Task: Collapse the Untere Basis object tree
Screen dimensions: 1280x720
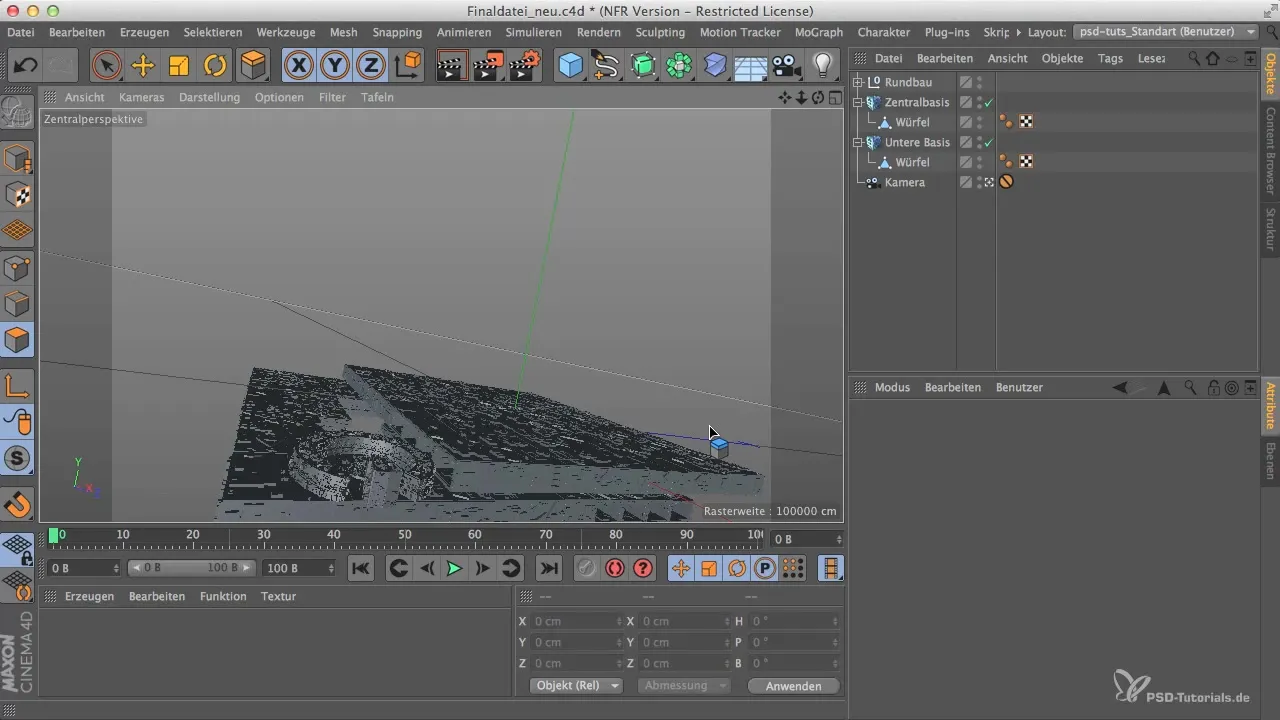Action: click(857, 142)
